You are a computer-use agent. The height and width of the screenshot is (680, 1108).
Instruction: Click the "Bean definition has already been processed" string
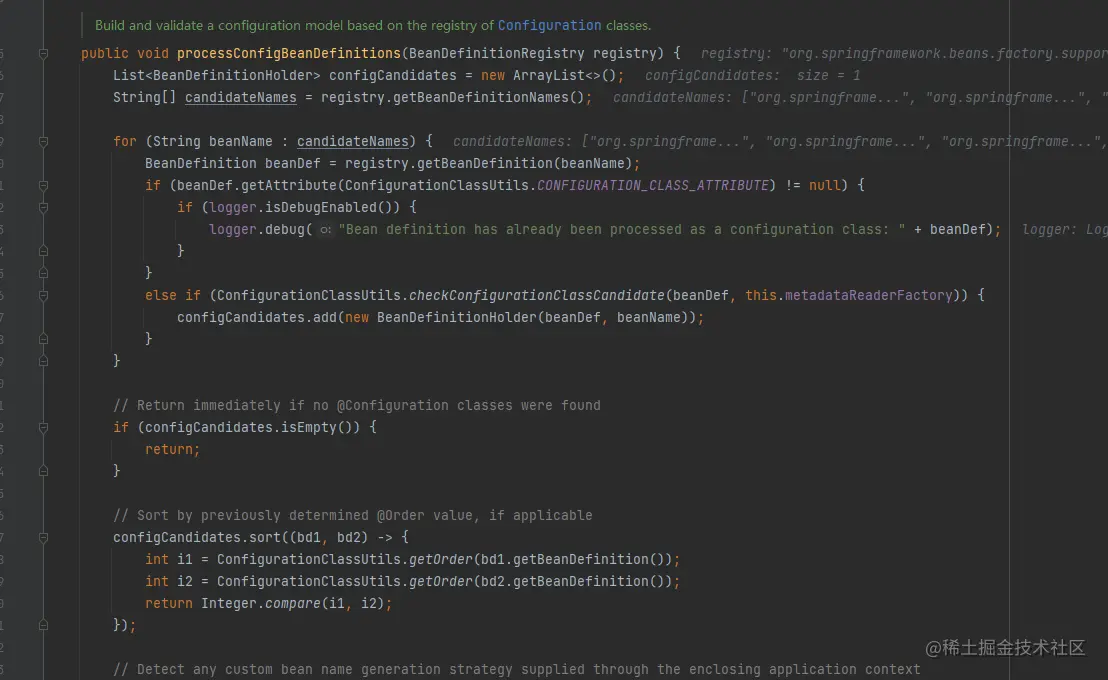coord(621,230)
